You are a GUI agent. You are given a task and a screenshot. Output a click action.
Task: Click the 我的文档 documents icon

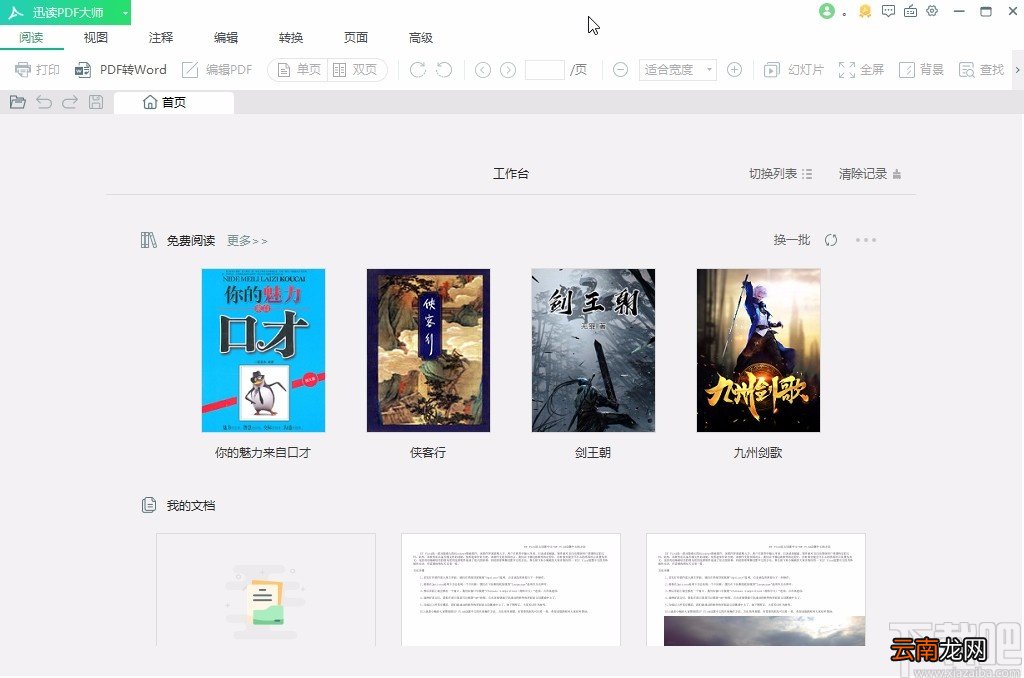click(x=149, y=505)
